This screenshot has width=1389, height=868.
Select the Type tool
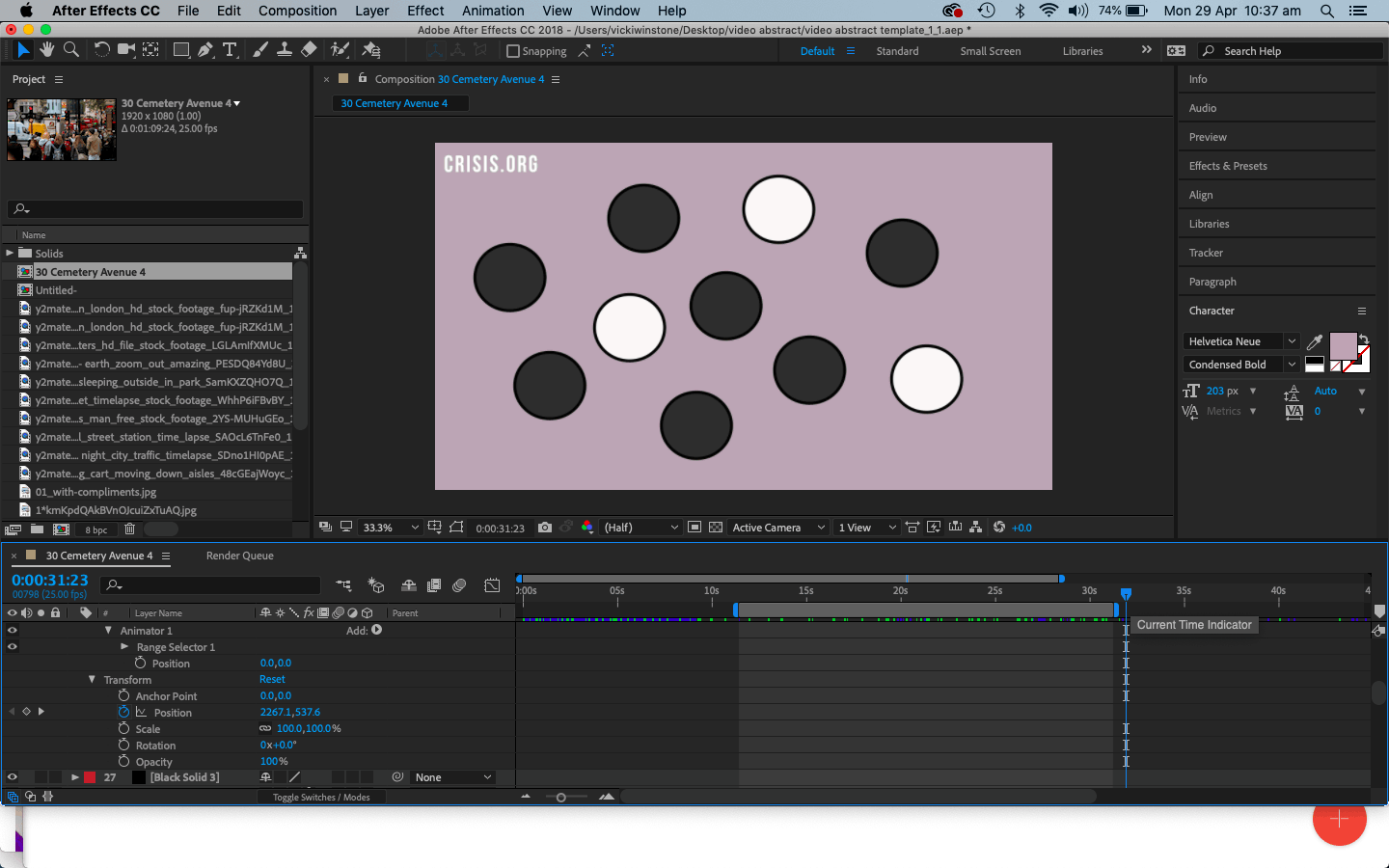(230, 49)
